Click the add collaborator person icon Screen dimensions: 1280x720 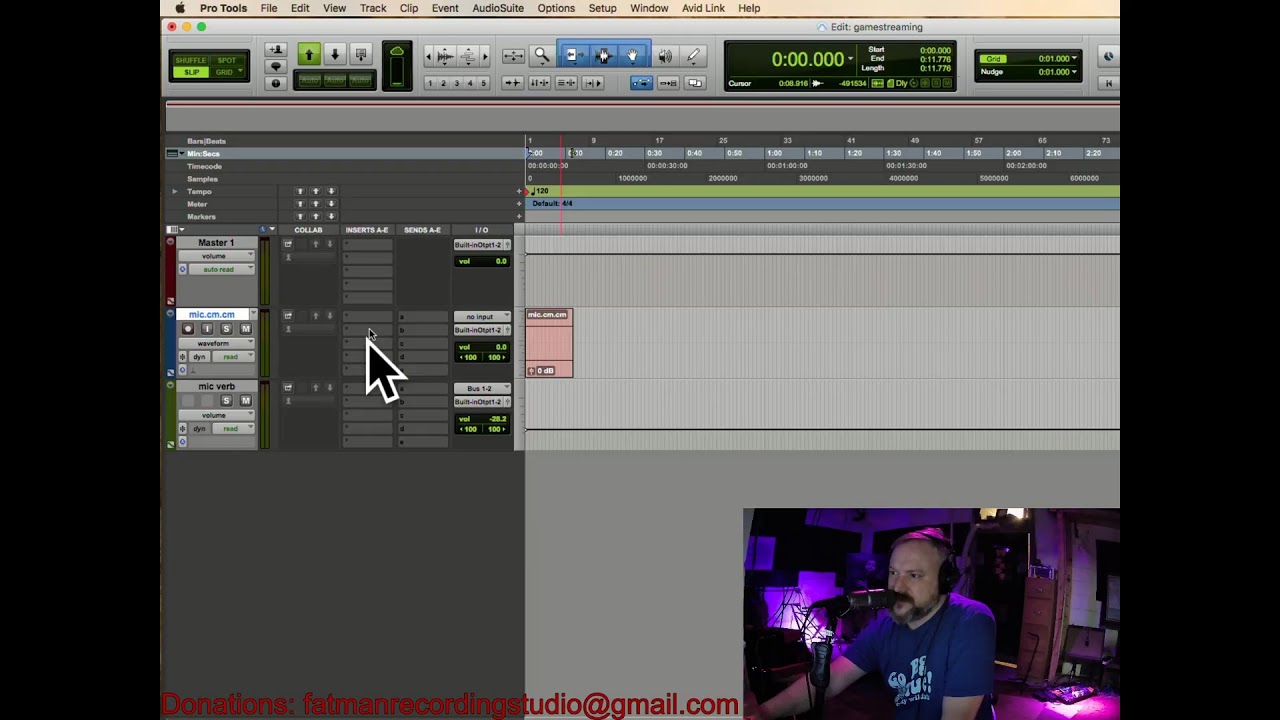(x=275, y=50)
